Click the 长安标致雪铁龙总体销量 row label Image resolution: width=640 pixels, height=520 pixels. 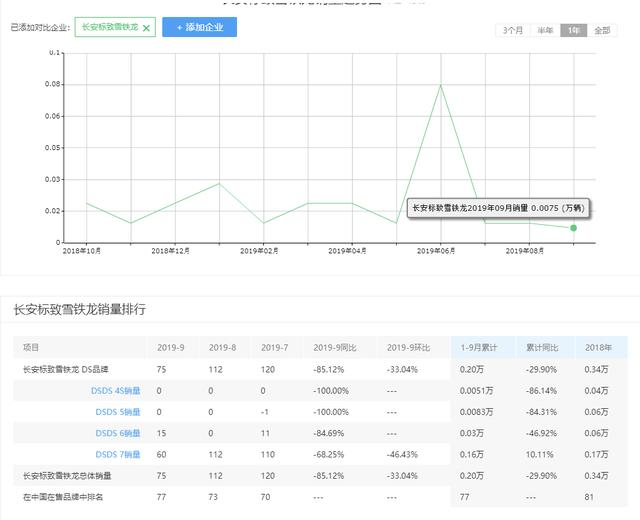click(67, 476)
